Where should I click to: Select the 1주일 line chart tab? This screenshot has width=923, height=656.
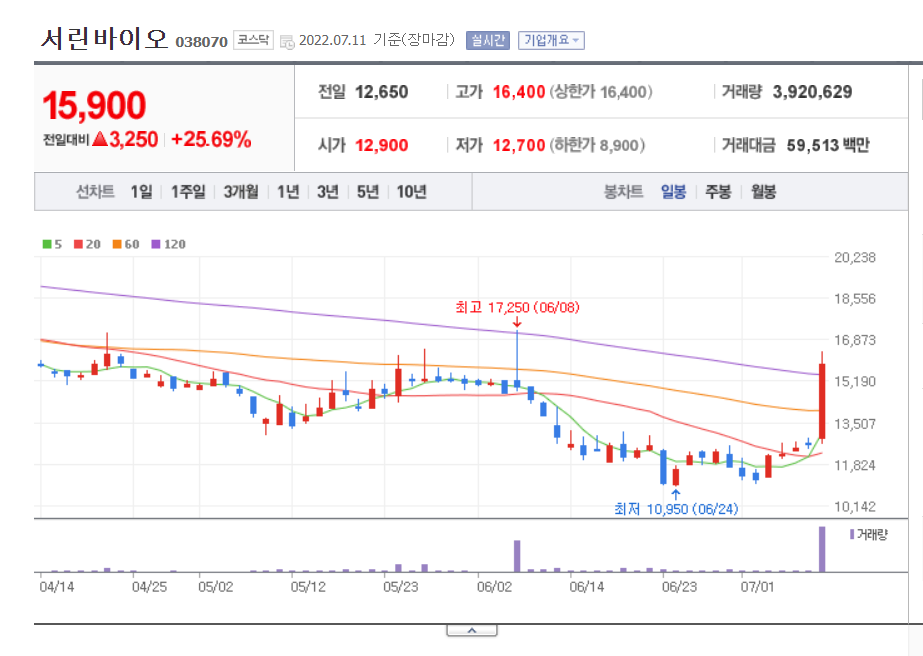click(x=188, y=192)
